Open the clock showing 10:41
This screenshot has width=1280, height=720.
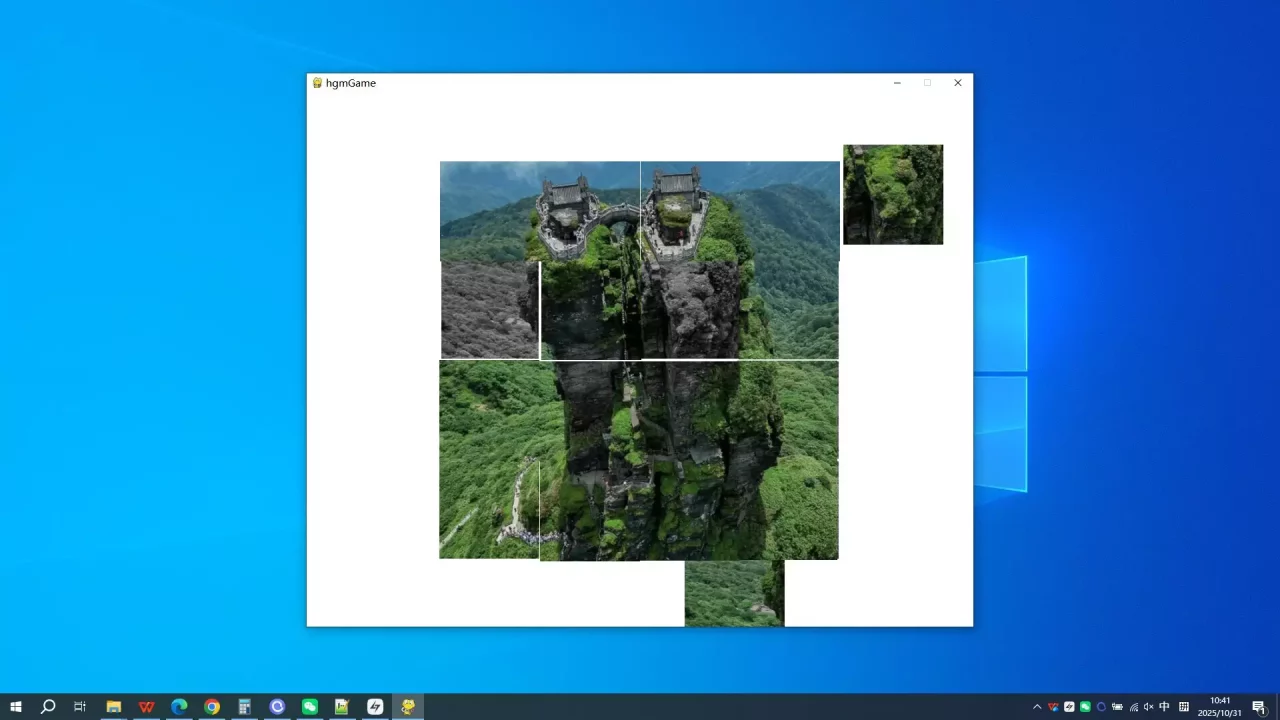pos(1220,707)
